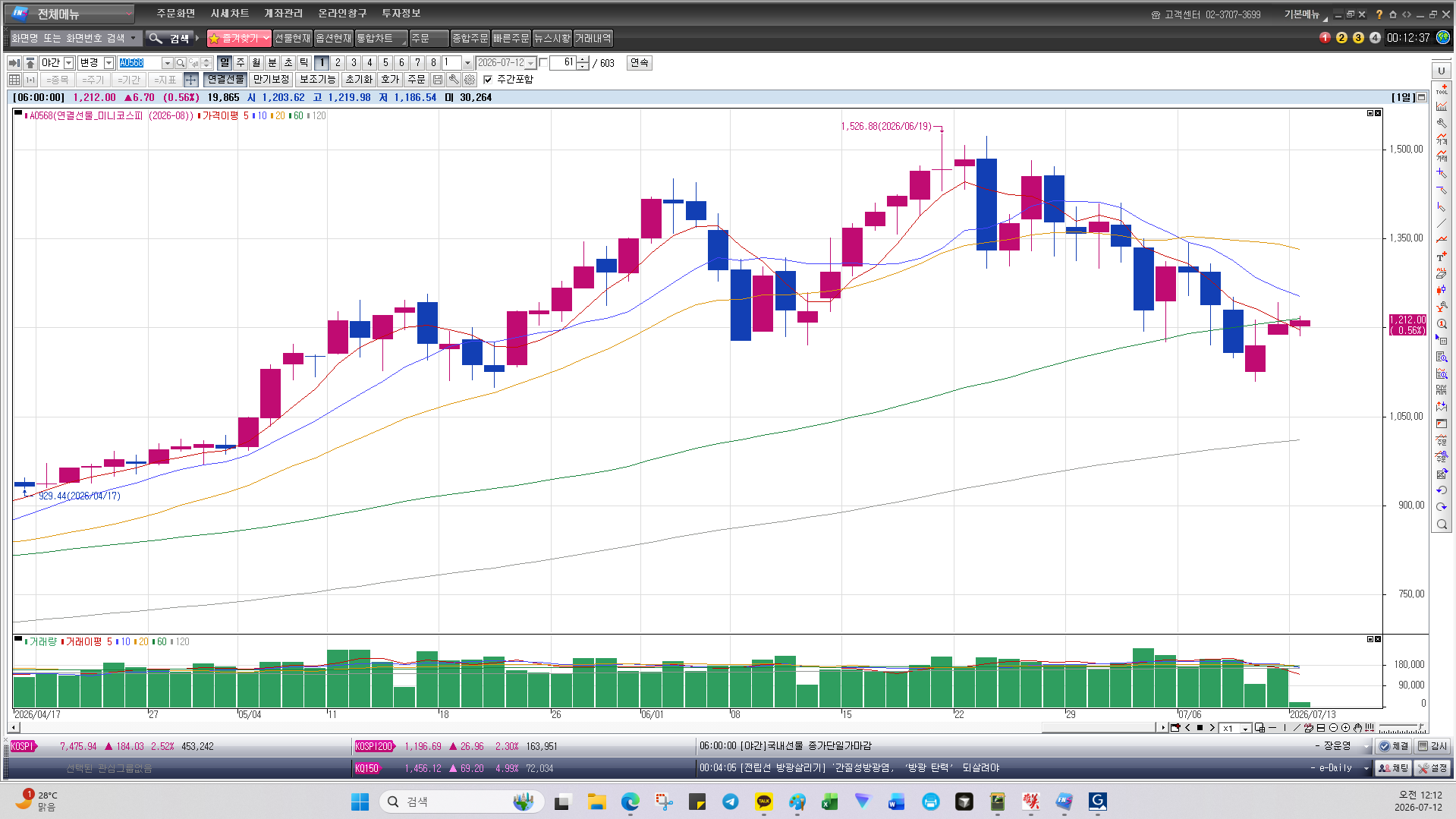Step replay forward with right chevron
This screenshot has width=1456, height=819.
point(1212,728)
